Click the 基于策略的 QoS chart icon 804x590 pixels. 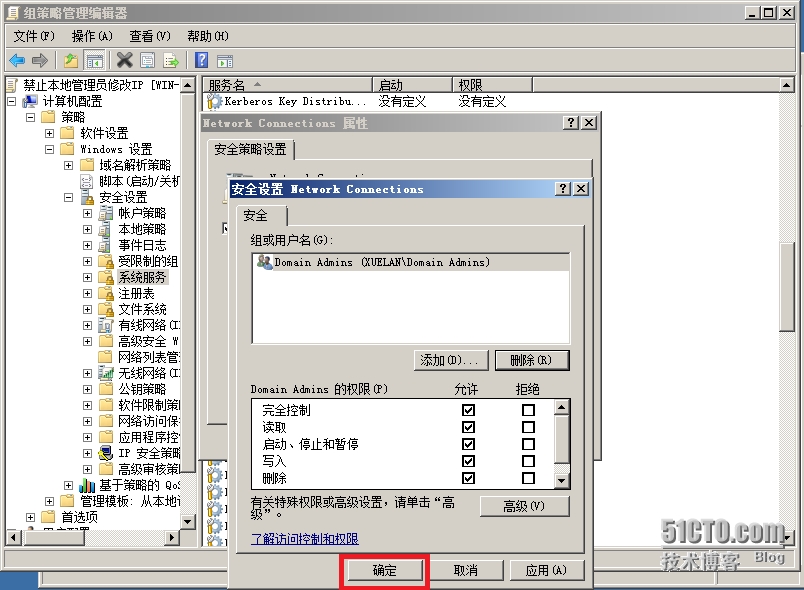pyautogui.click(x=87, y=485)
